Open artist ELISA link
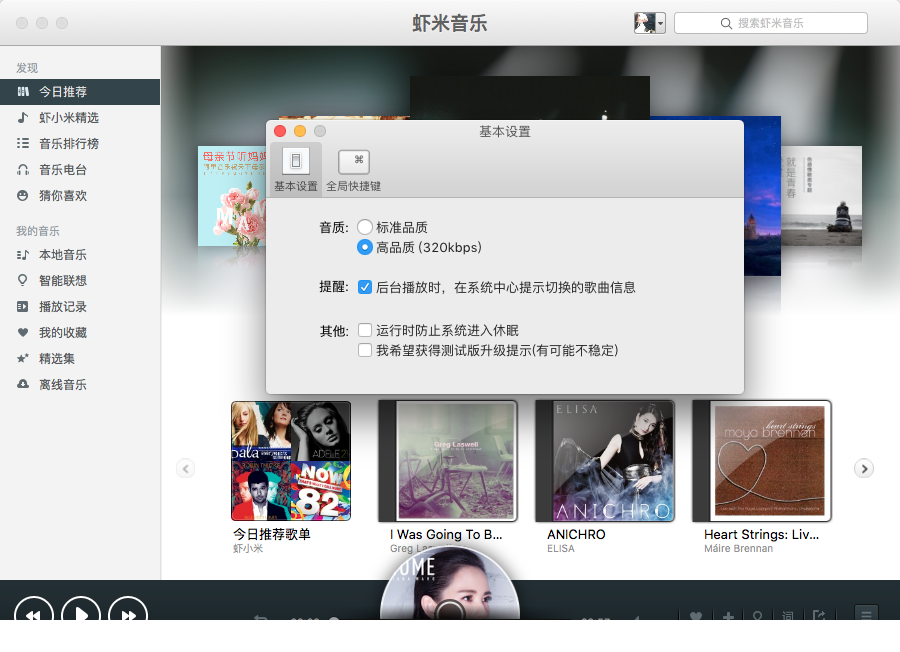The image size is (900, 652). (x=561, y=549)
